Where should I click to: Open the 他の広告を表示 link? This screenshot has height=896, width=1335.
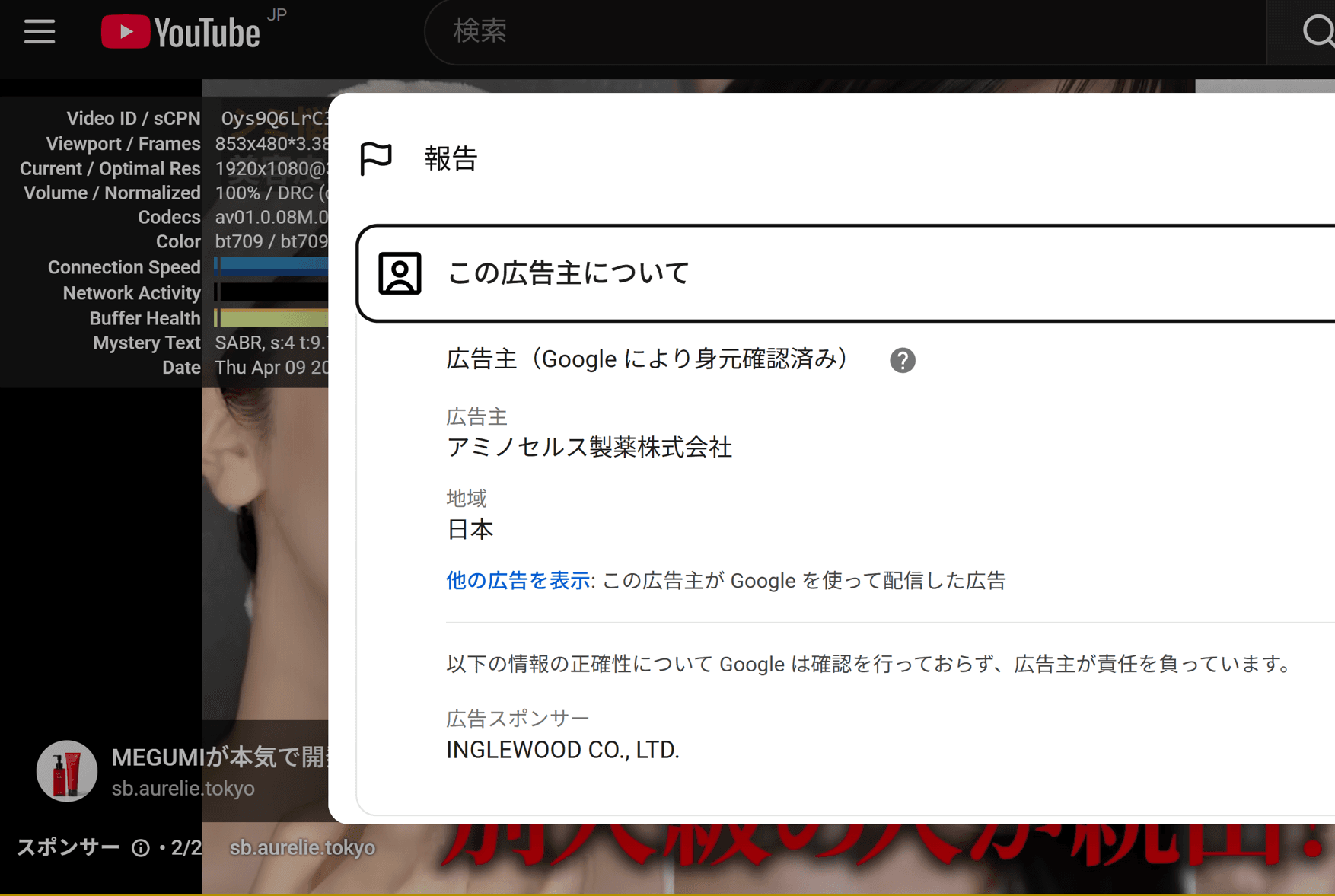click(518, 581)
